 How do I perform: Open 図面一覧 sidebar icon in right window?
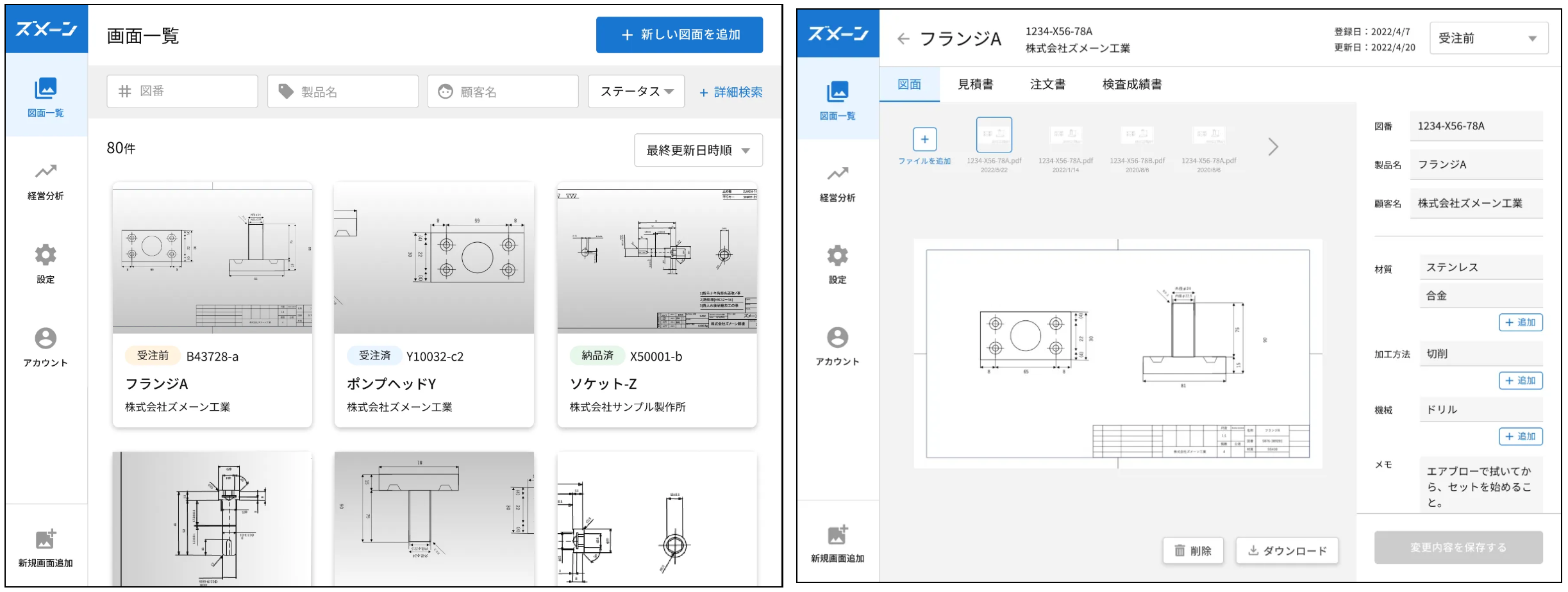[x=838, y=92]
